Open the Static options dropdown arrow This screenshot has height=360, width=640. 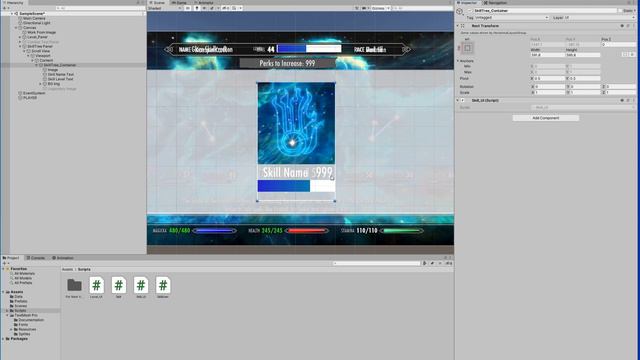click(634, 11)
